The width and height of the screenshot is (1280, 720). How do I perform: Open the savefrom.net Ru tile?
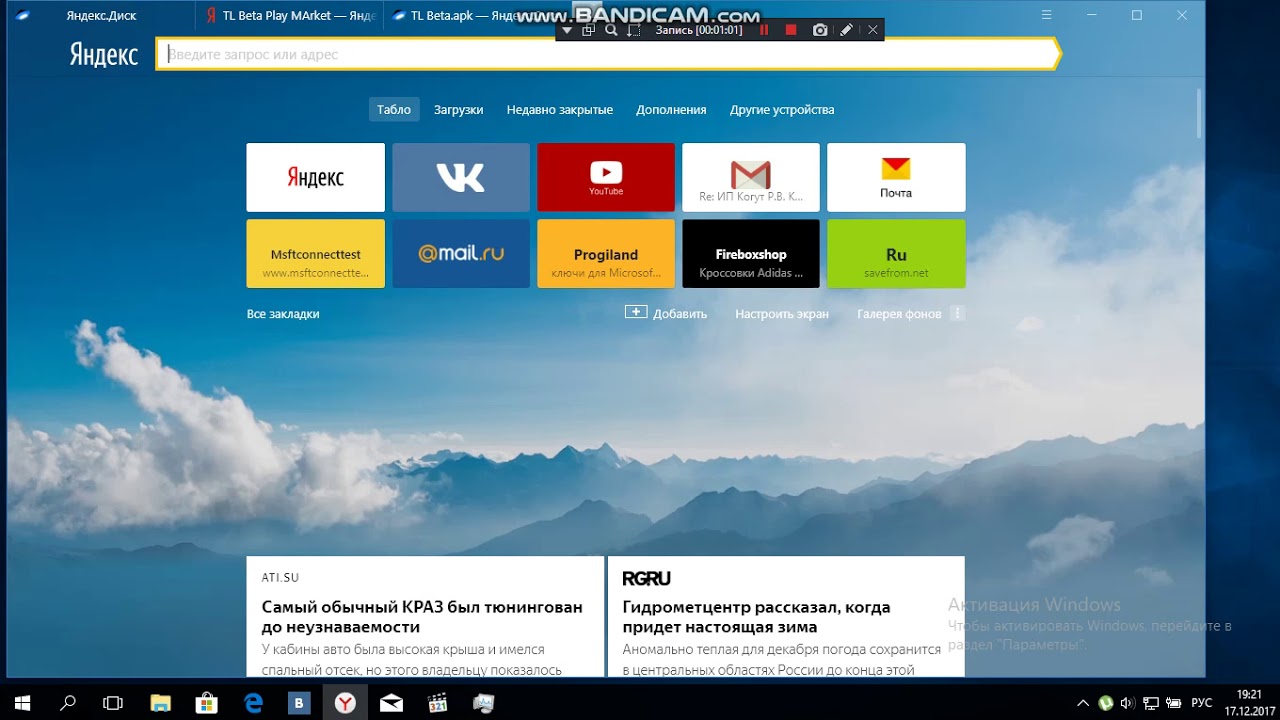pyautogui.click(x=896, y=254)
